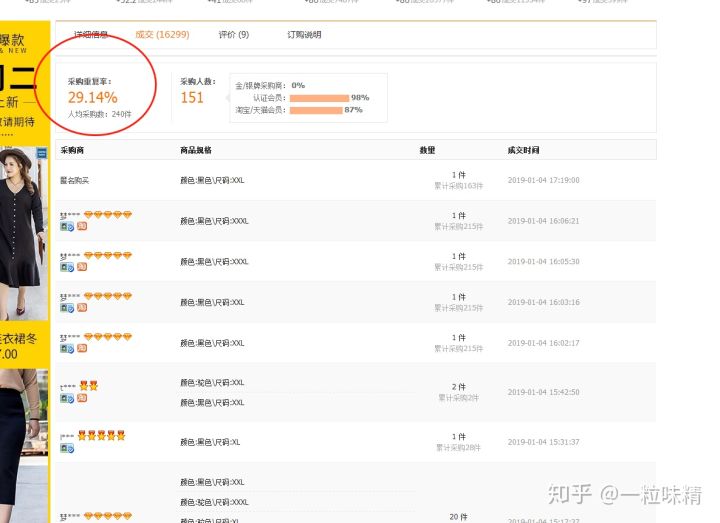Screen dimensions: 720x523
Task: Click timestamp 2019-01-04 16:05:30
Action: [544, 261]
